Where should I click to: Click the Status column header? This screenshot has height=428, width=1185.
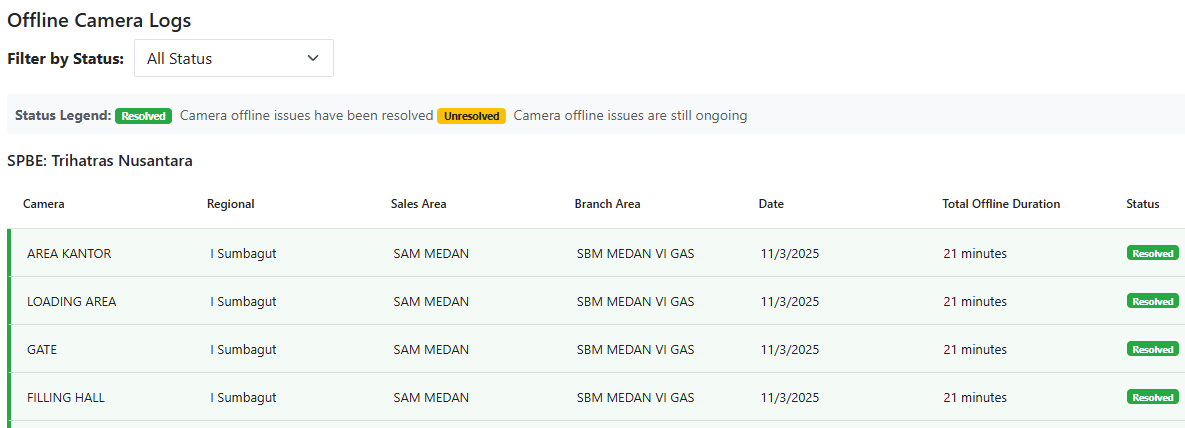(x=1142, y=204)
